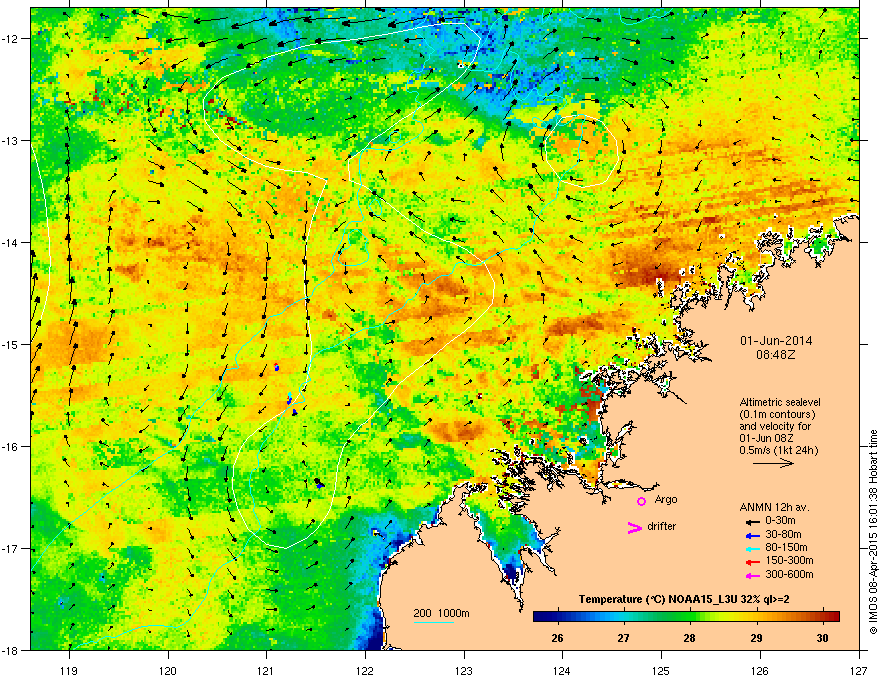This screenshot has height=680, width=880.
Task: Select the blue 30-80m arrow in legend
Action: click(x=753, y=535)
